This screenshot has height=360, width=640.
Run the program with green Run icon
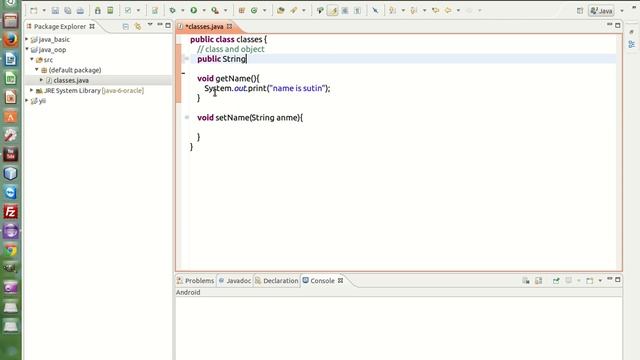pyautogui.click(x=194, y=11)
